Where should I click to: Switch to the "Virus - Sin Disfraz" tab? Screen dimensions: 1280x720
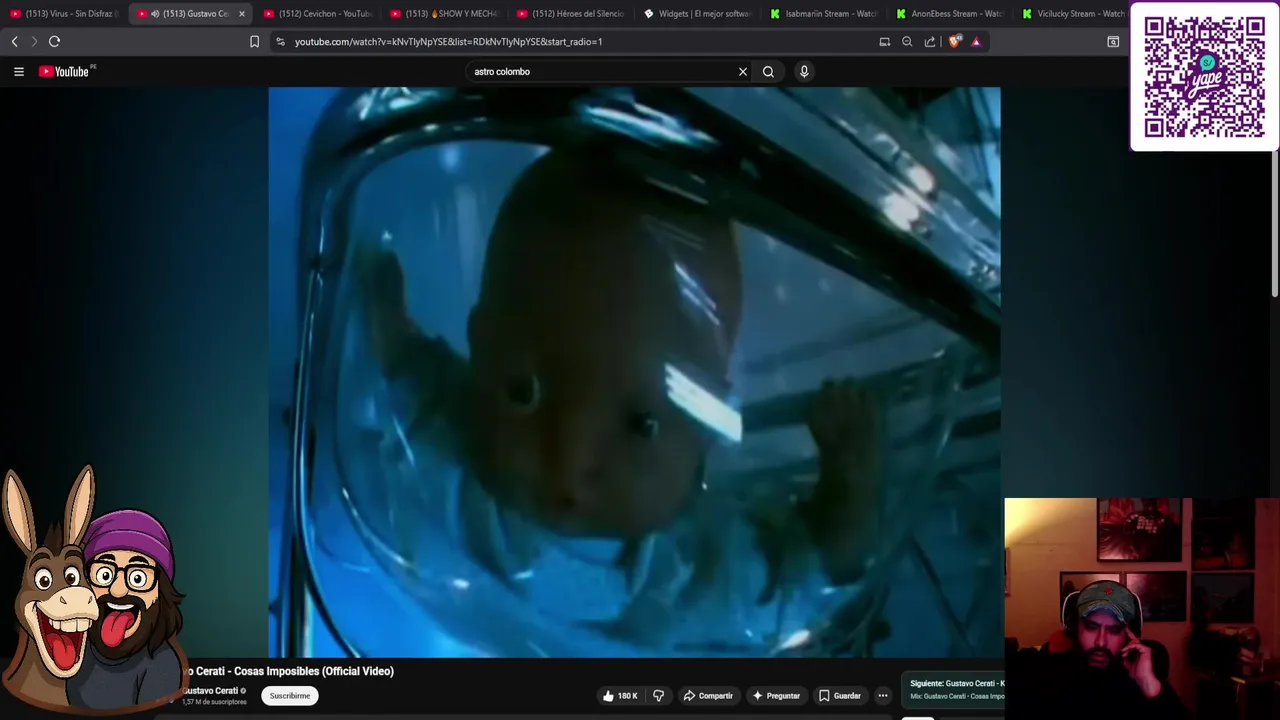point(62,14)
